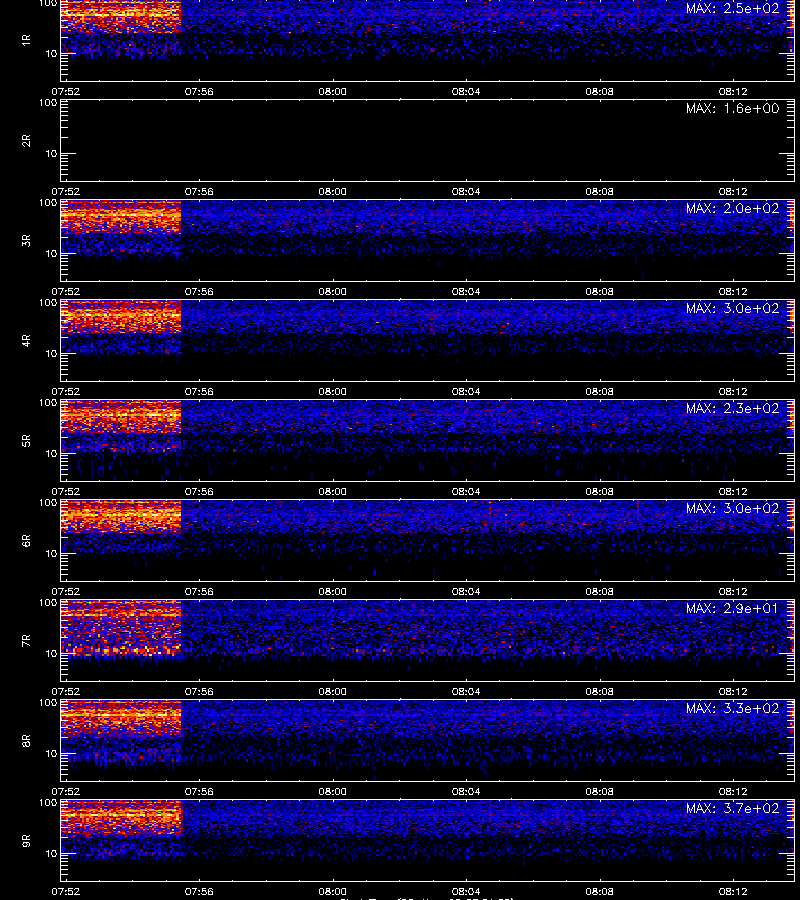Click the MAX: 3.0e+02 label in panel 4R

pos(732,308)
